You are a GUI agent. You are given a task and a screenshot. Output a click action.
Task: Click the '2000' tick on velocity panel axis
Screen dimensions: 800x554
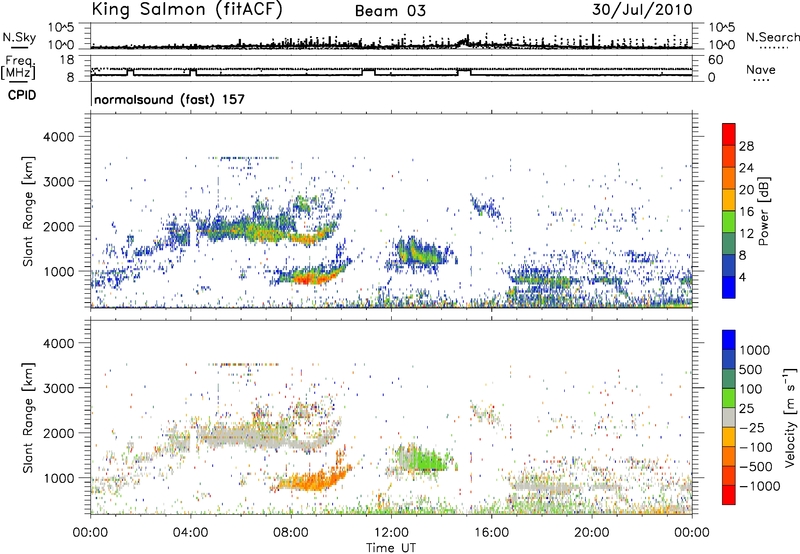58,433
